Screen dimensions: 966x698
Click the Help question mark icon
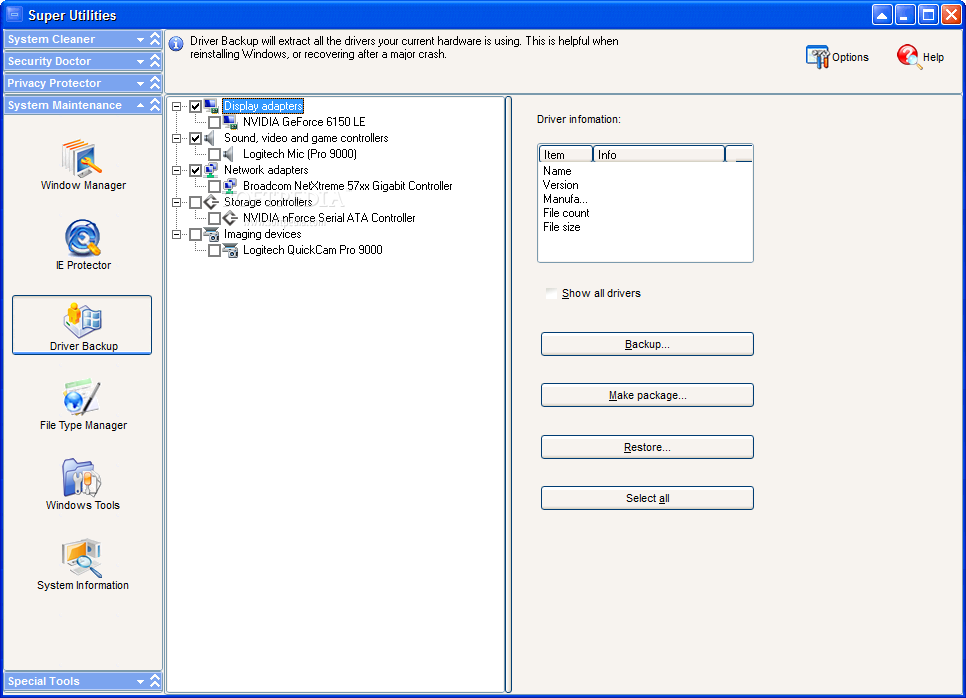[x=909, y=57]
